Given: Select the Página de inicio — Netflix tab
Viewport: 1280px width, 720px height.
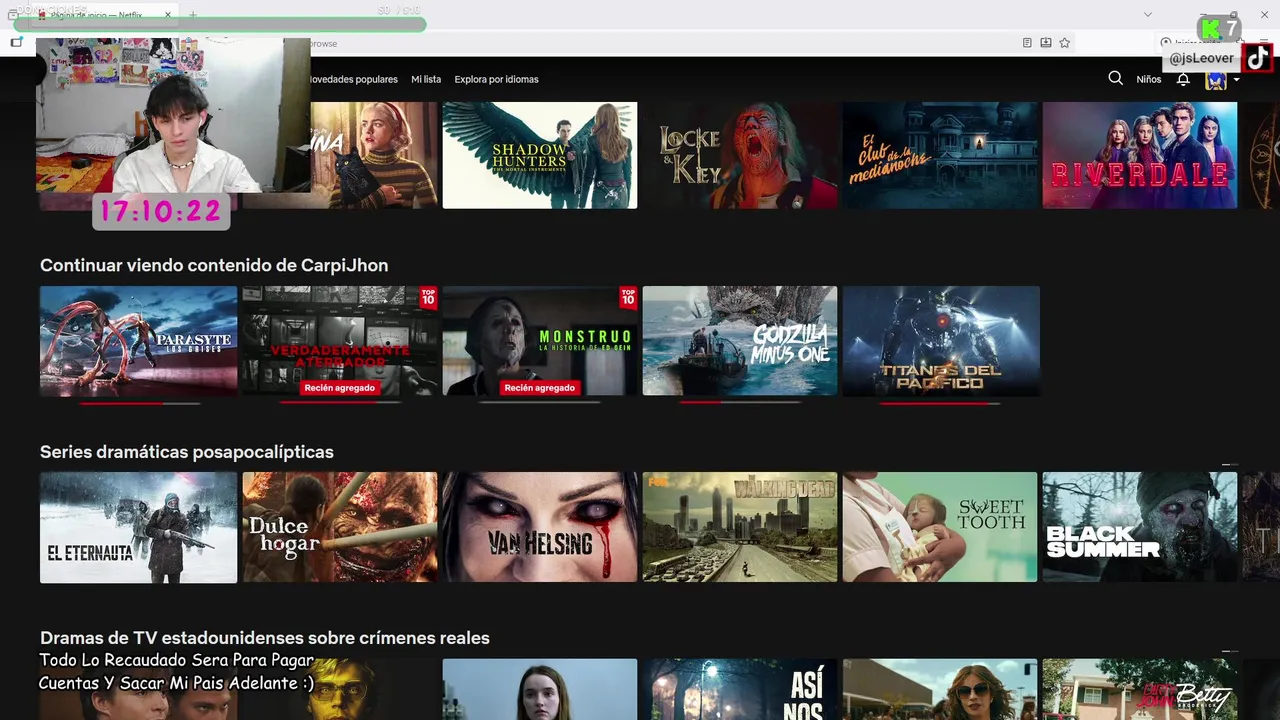Looking at the screenshot, I should coord(103,15).
